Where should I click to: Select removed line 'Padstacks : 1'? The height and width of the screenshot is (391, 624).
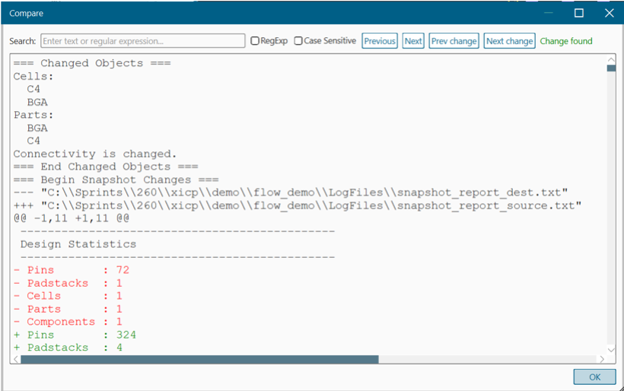click(68, 283)
